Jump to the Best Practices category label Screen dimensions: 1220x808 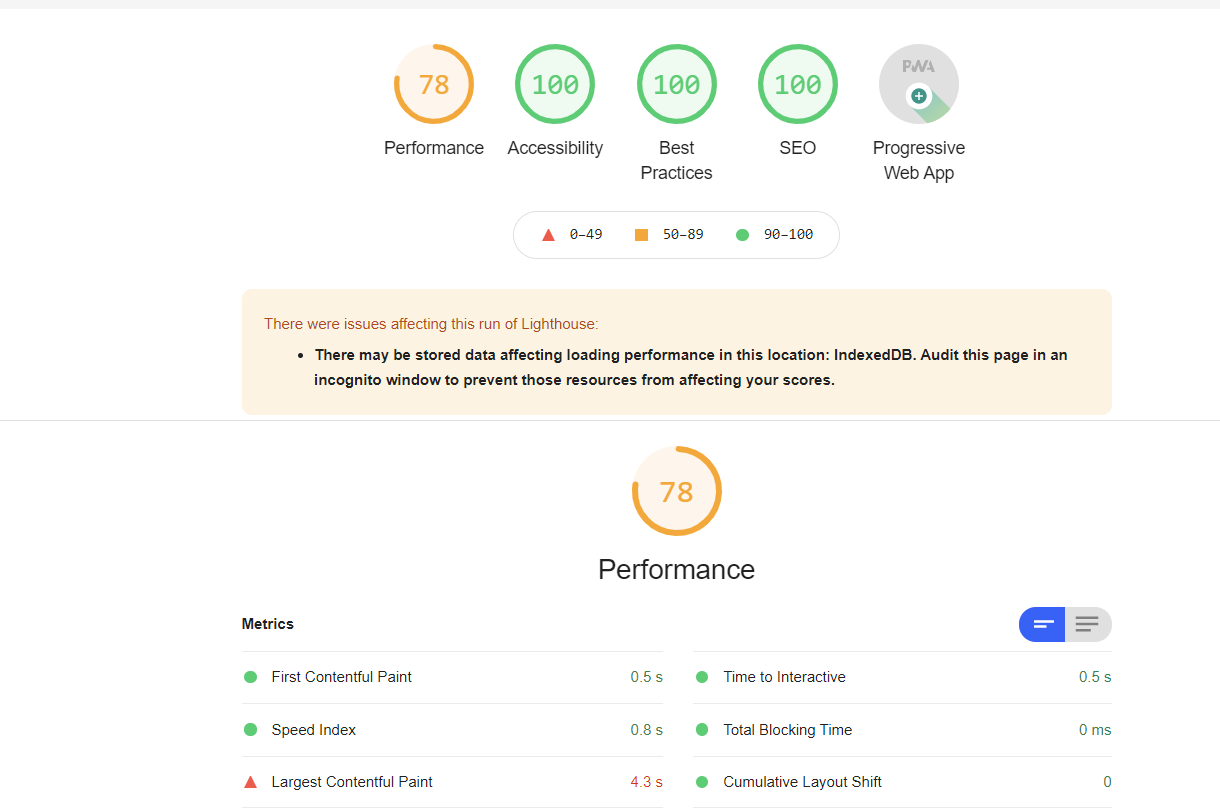pyautogui.click(x=677, y=160)
